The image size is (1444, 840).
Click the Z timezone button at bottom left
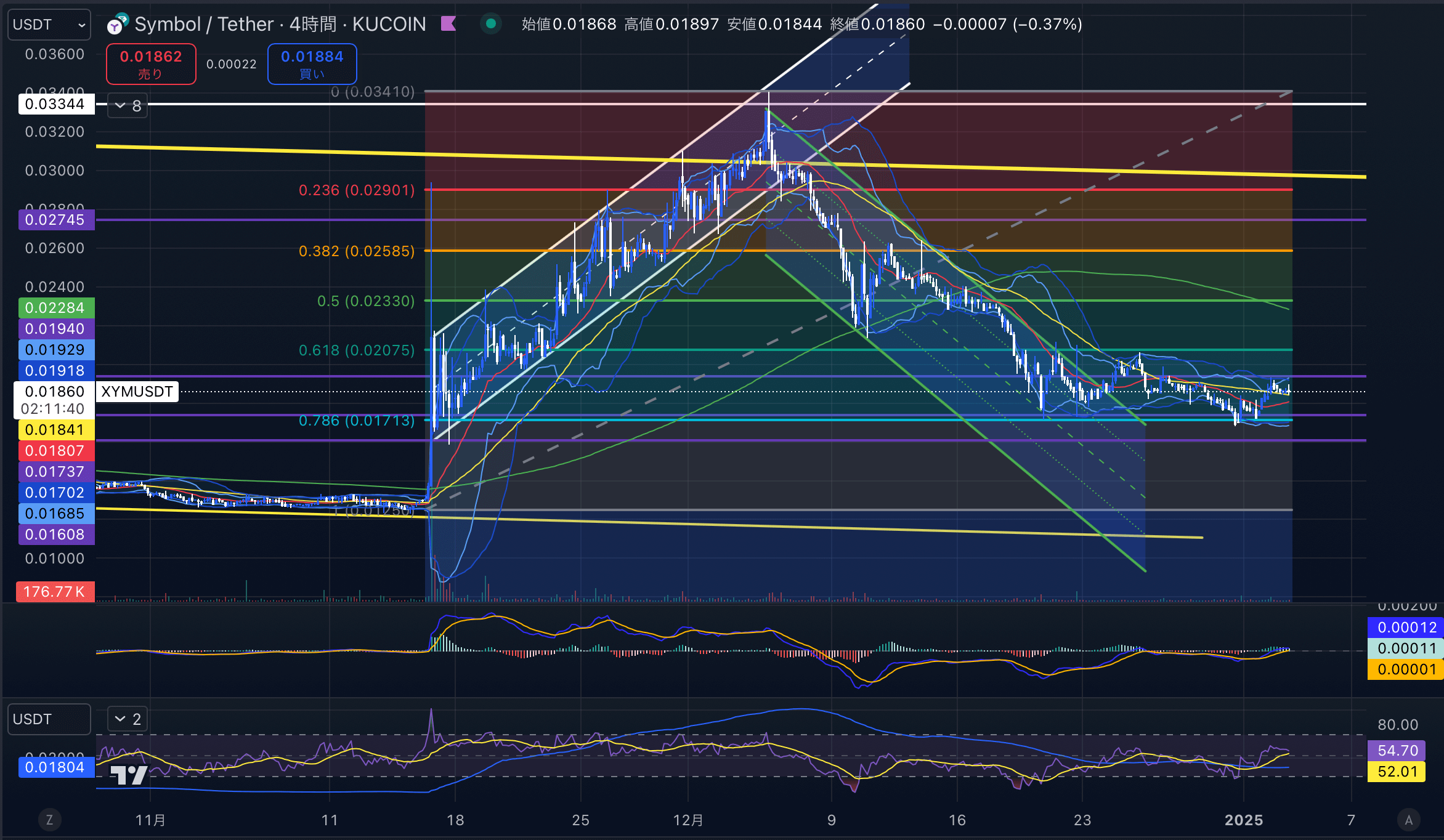(49, 820)
